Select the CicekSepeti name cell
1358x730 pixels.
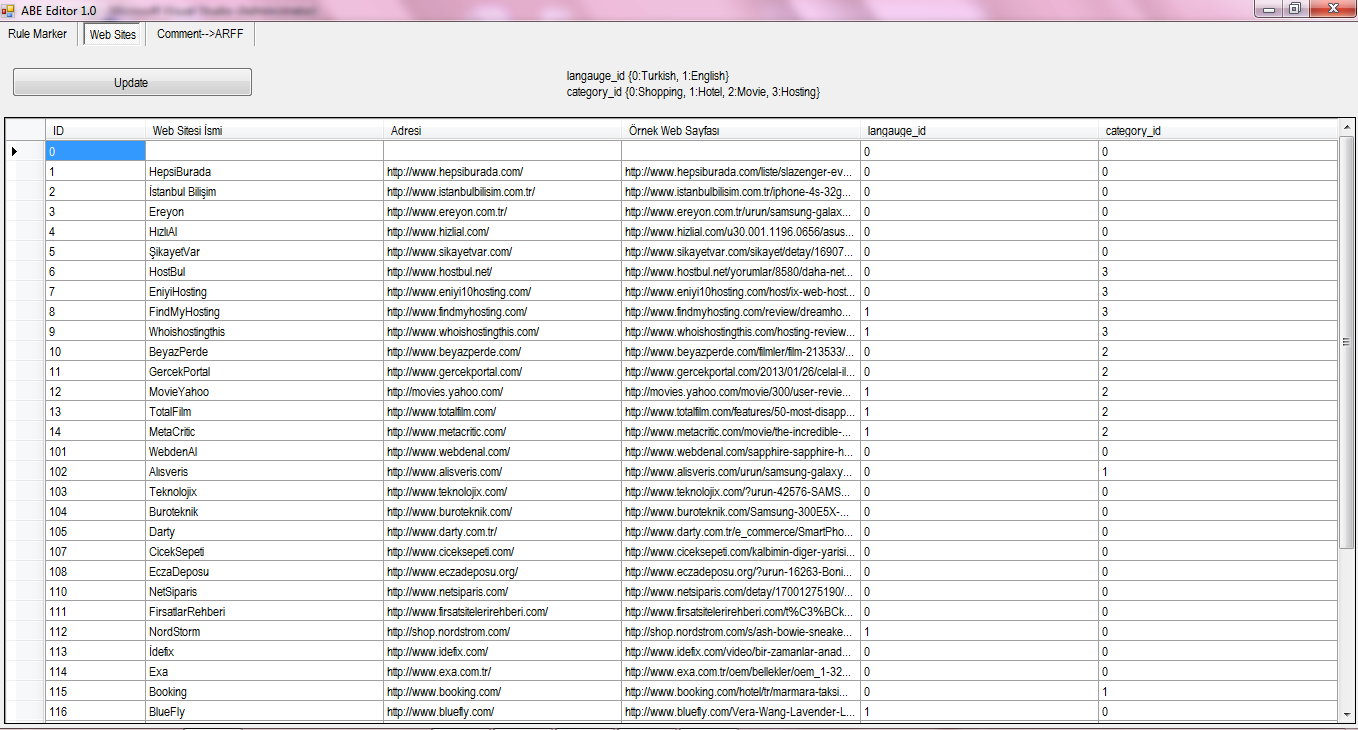point(264,551)
